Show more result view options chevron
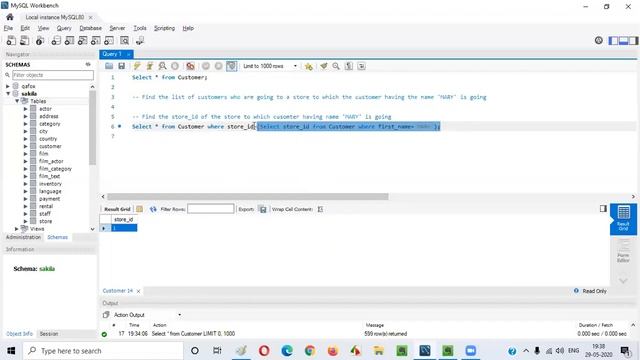The height and width of the screenshot is (360, 640). [x=623, y=281]
